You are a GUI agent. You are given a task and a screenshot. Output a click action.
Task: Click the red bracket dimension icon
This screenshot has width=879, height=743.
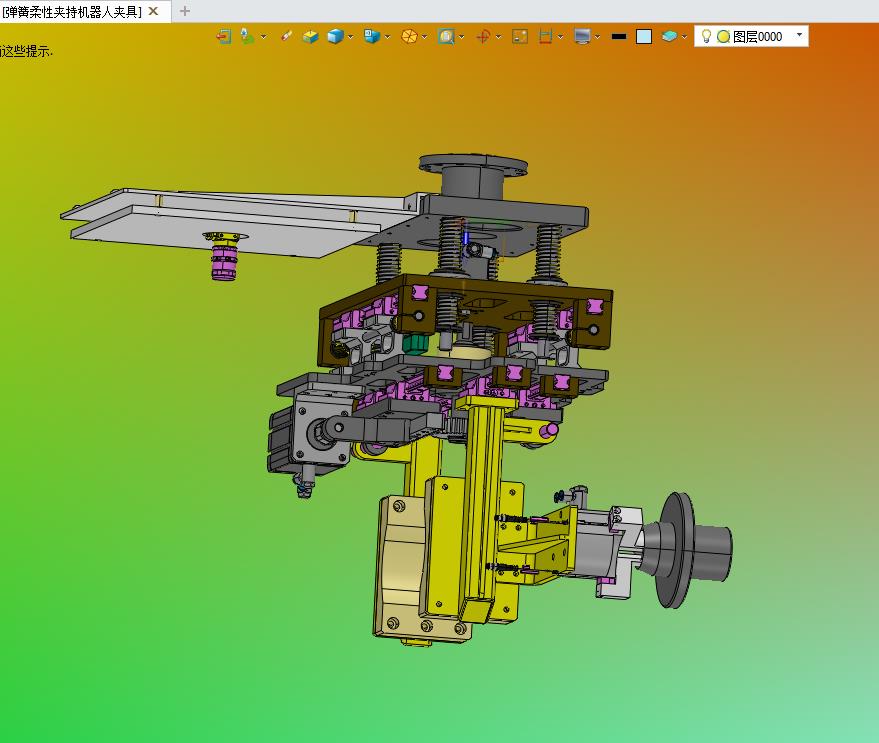coord(545,36)
